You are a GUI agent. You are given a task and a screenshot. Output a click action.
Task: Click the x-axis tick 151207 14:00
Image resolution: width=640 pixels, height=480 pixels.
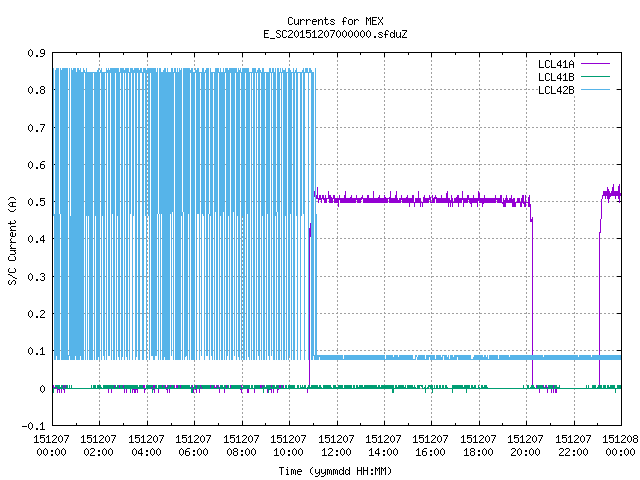point(383,445)
